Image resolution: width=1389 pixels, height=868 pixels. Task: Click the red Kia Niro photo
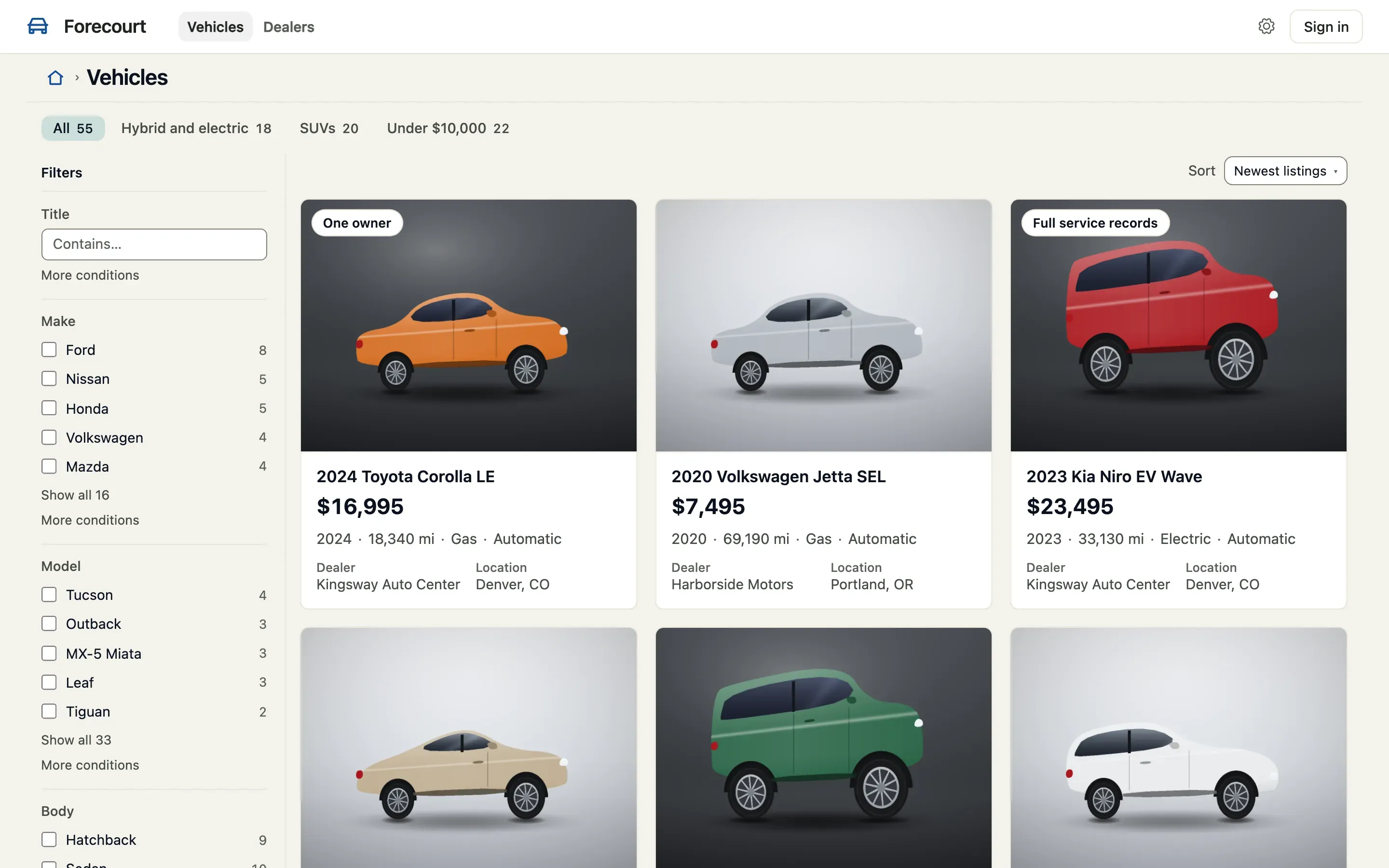click(1178, 325)
